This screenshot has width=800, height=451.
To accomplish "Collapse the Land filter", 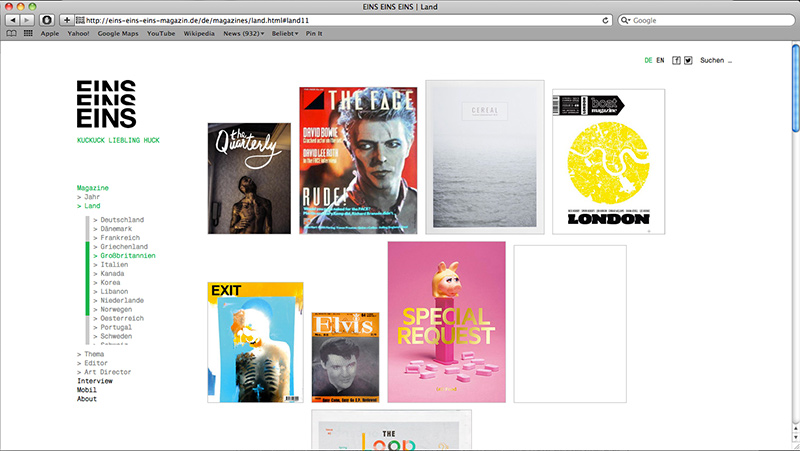I will point(88,206).
